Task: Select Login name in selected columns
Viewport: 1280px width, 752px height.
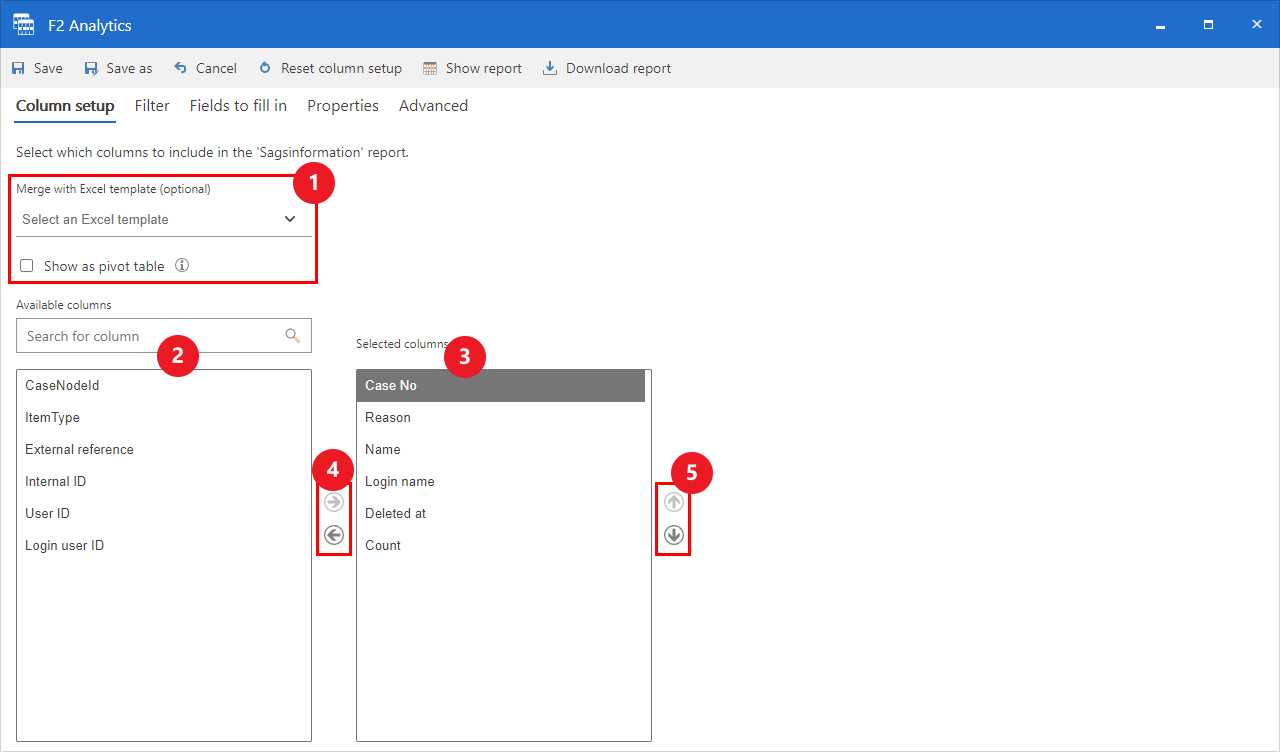Action: pos(400,482)
